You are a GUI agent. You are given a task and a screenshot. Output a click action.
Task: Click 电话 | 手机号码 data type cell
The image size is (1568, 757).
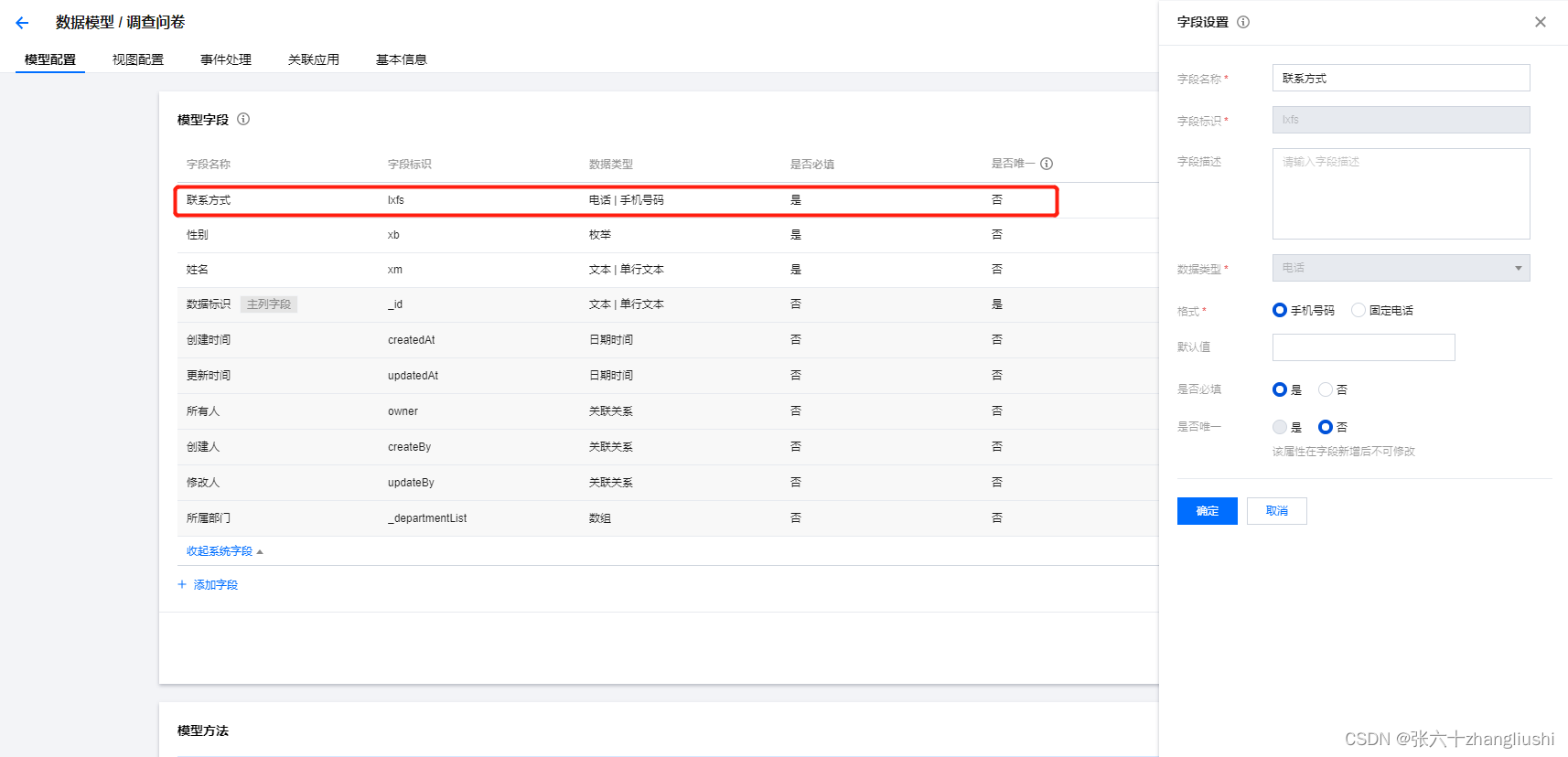click(627, 200)
